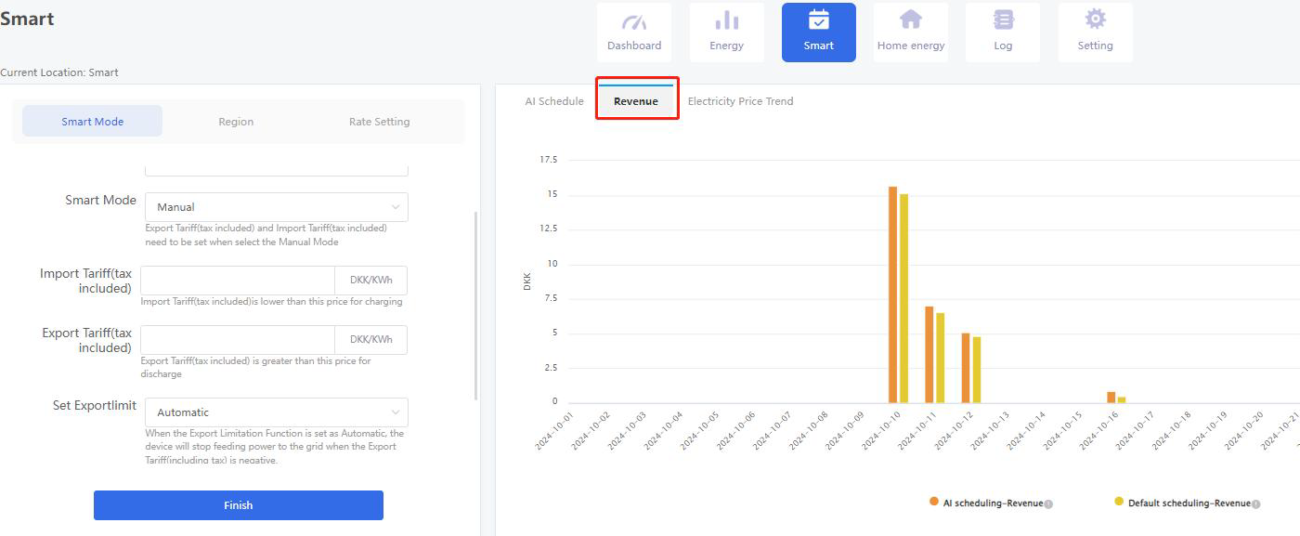Click info icon beside AI scheduling-Revenue legend
1300x536 pixels.
click(x=1048, y=504)
